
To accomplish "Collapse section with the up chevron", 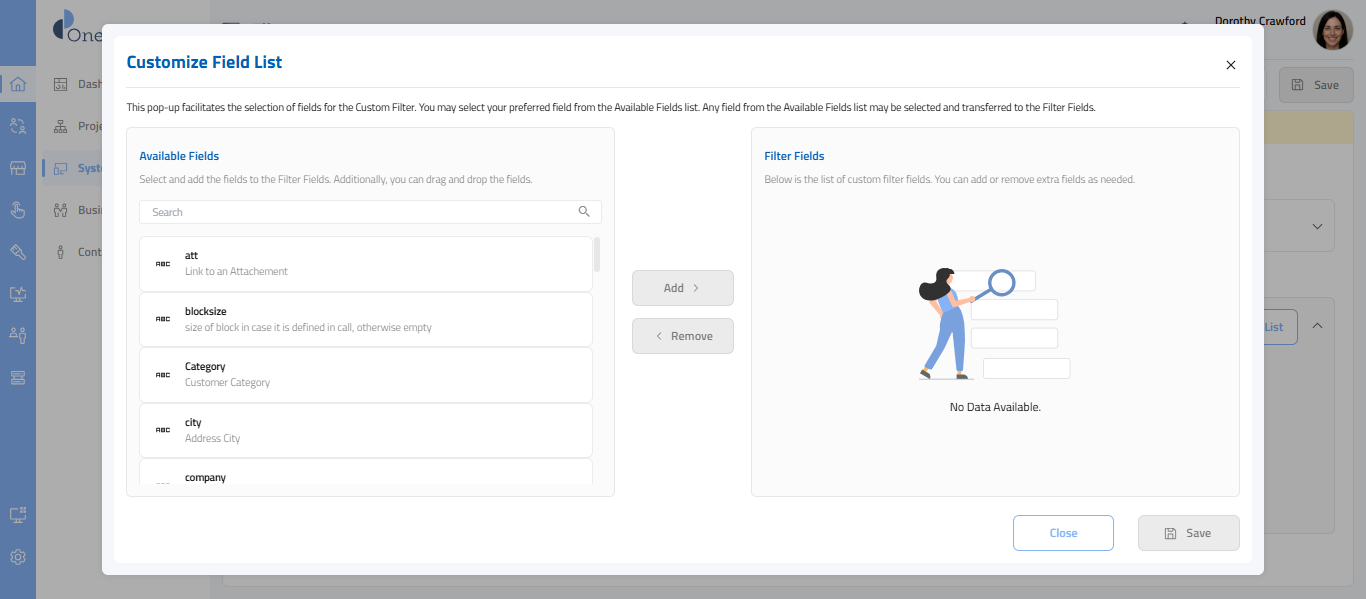I will tap(1317, 326).
